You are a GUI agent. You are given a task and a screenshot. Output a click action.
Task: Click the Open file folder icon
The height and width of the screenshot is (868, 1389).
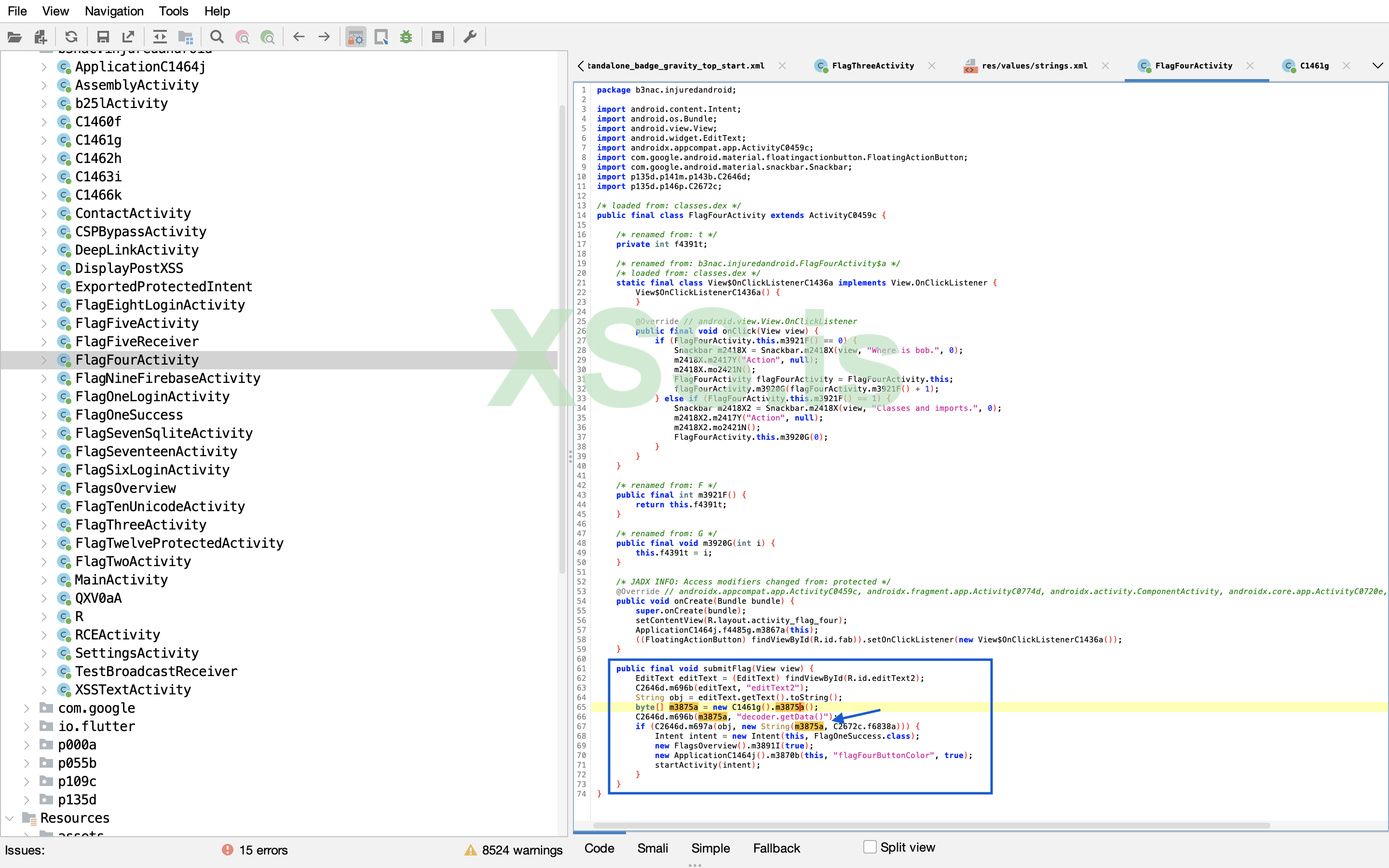(14, 37)
